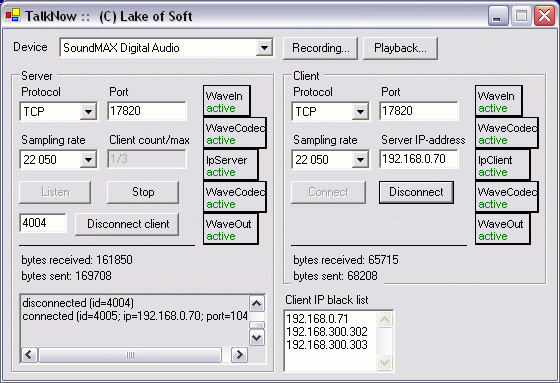Click the Client Port field 17820
The height and width of the screenshot is (383, 560).
[x=419, y=111]
